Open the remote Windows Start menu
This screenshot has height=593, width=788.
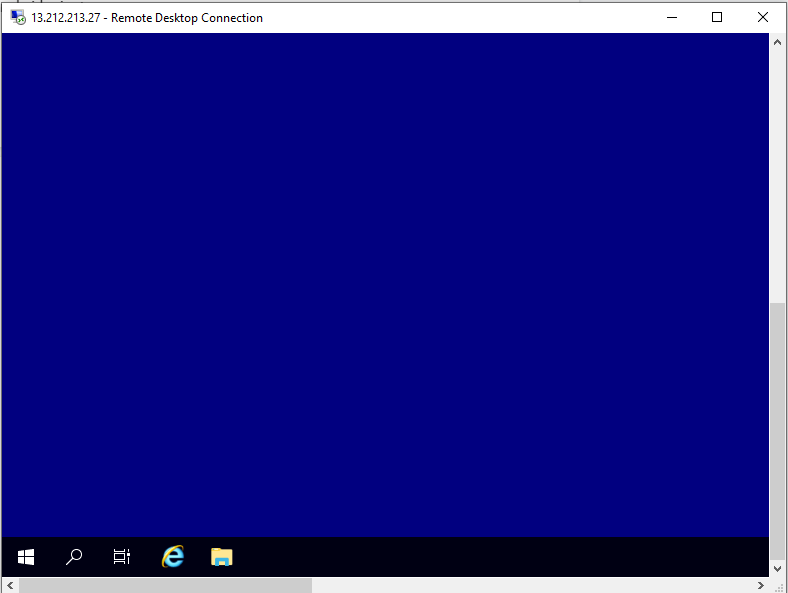coord(26,557)
